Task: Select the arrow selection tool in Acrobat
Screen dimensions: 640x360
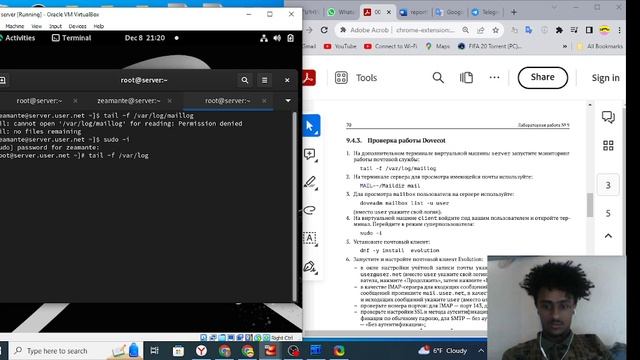Action: pyautogui.click(x=310, y=126)
